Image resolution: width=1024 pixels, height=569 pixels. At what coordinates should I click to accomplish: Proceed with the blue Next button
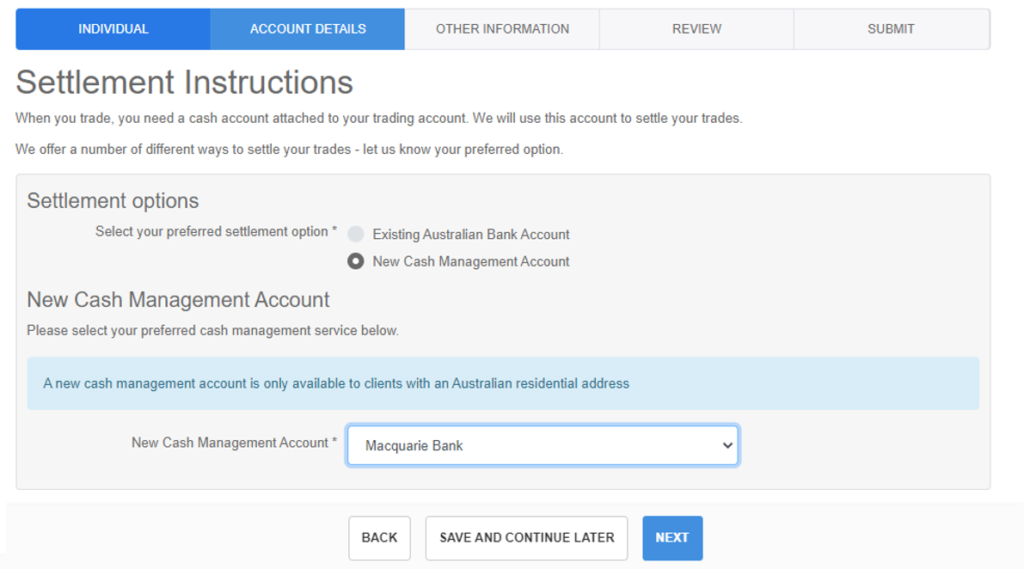pos(672,538)
